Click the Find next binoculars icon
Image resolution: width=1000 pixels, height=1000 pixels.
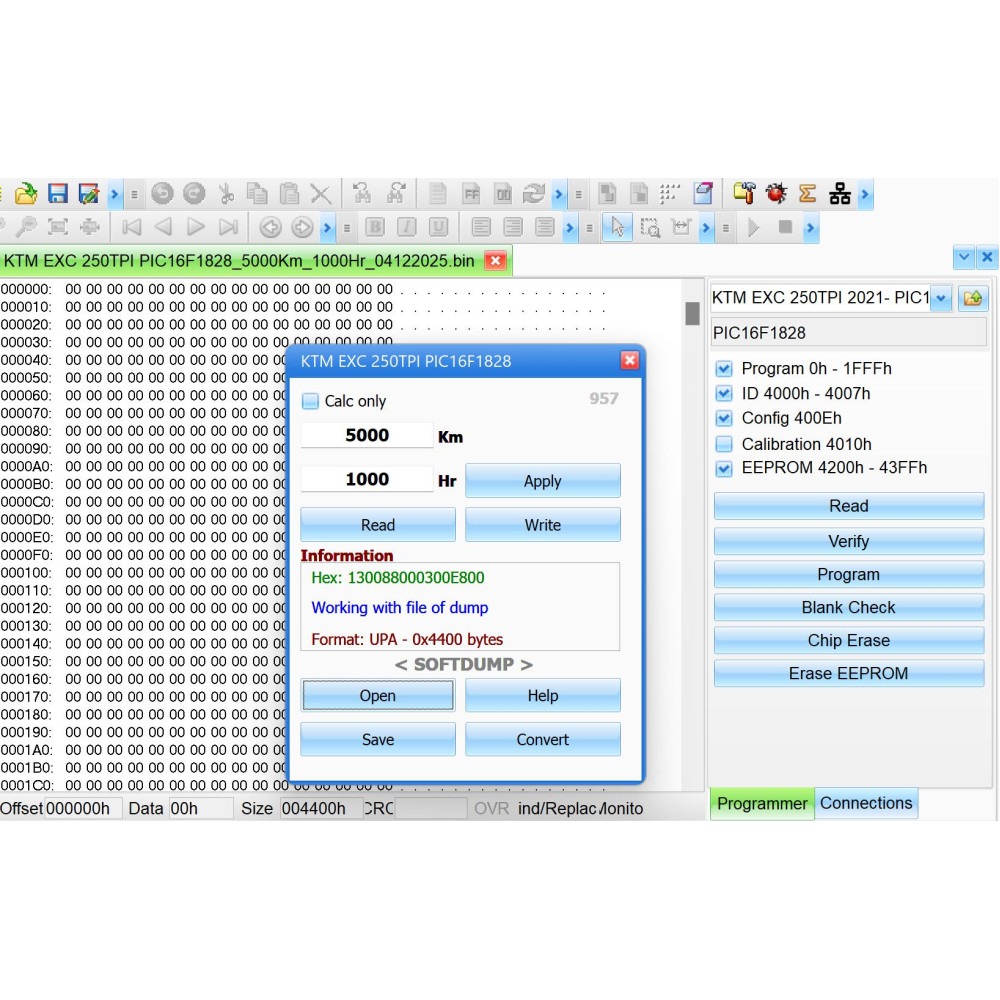tap(396, 193)
